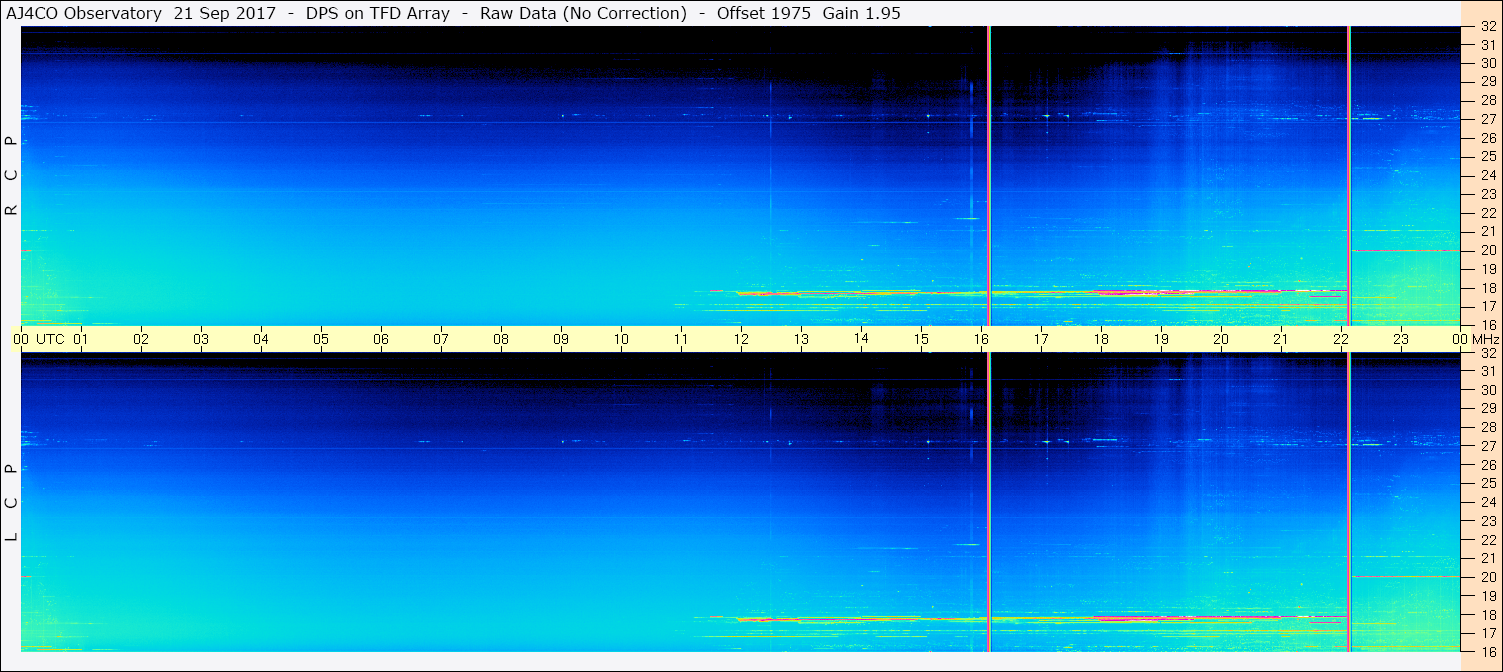The height and width of the screenshot is (672, 1503).
Task: Click the 32 MHz tick label of RCP panel
Action: 1488,27
